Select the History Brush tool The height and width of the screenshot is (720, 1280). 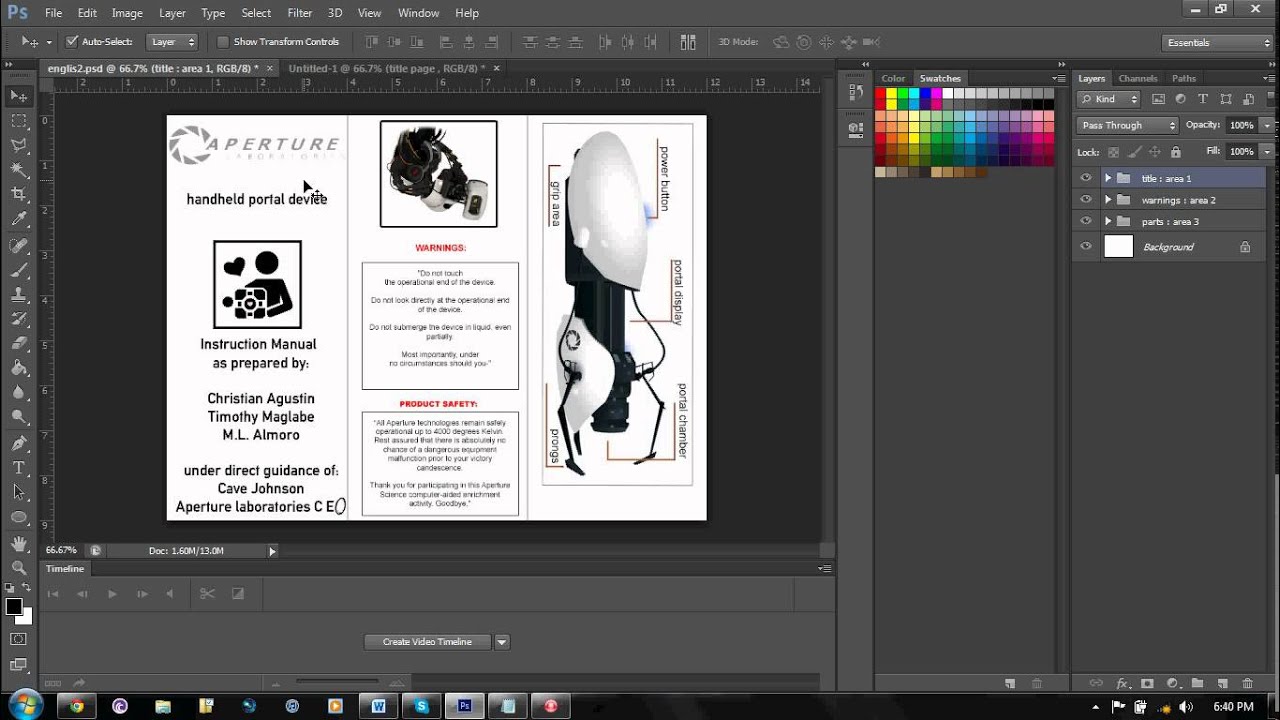[x=19, y=319]
